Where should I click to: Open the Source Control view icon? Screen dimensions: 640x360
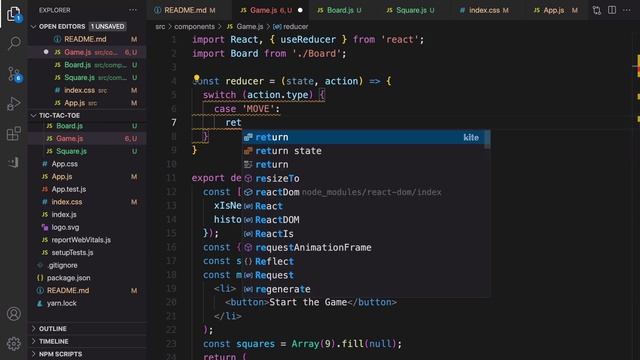13,74
